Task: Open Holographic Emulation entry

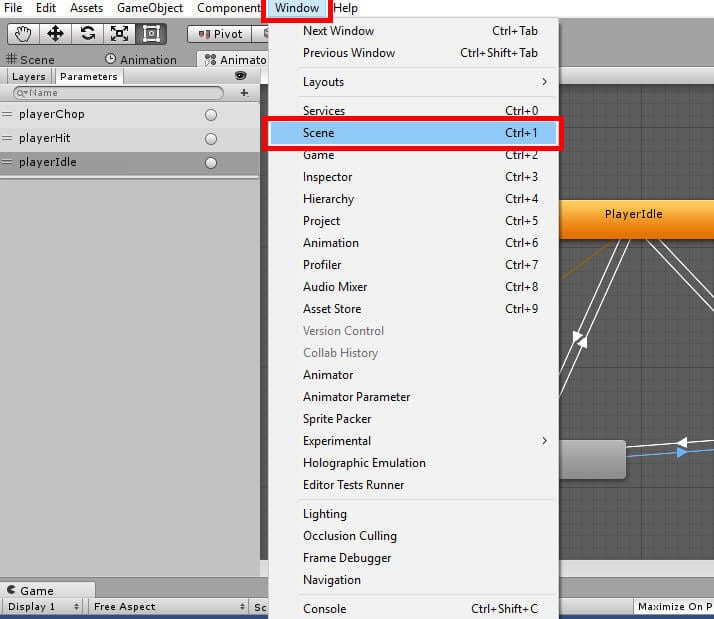Action: click(413, 463)
